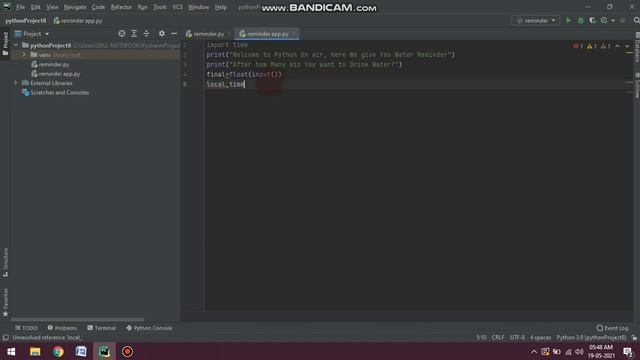Go to next highlighted error arrow
The height and width of the screenshot is (360, 640).
click(627, 46)
